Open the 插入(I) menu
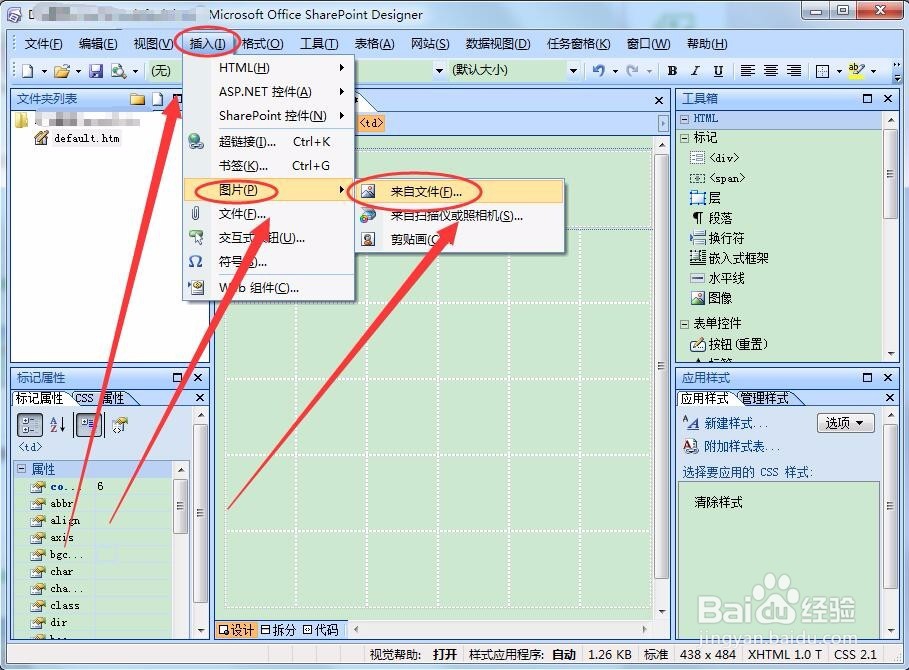Image resolution: width=909 pixels, height=670 pixels. 207,44
